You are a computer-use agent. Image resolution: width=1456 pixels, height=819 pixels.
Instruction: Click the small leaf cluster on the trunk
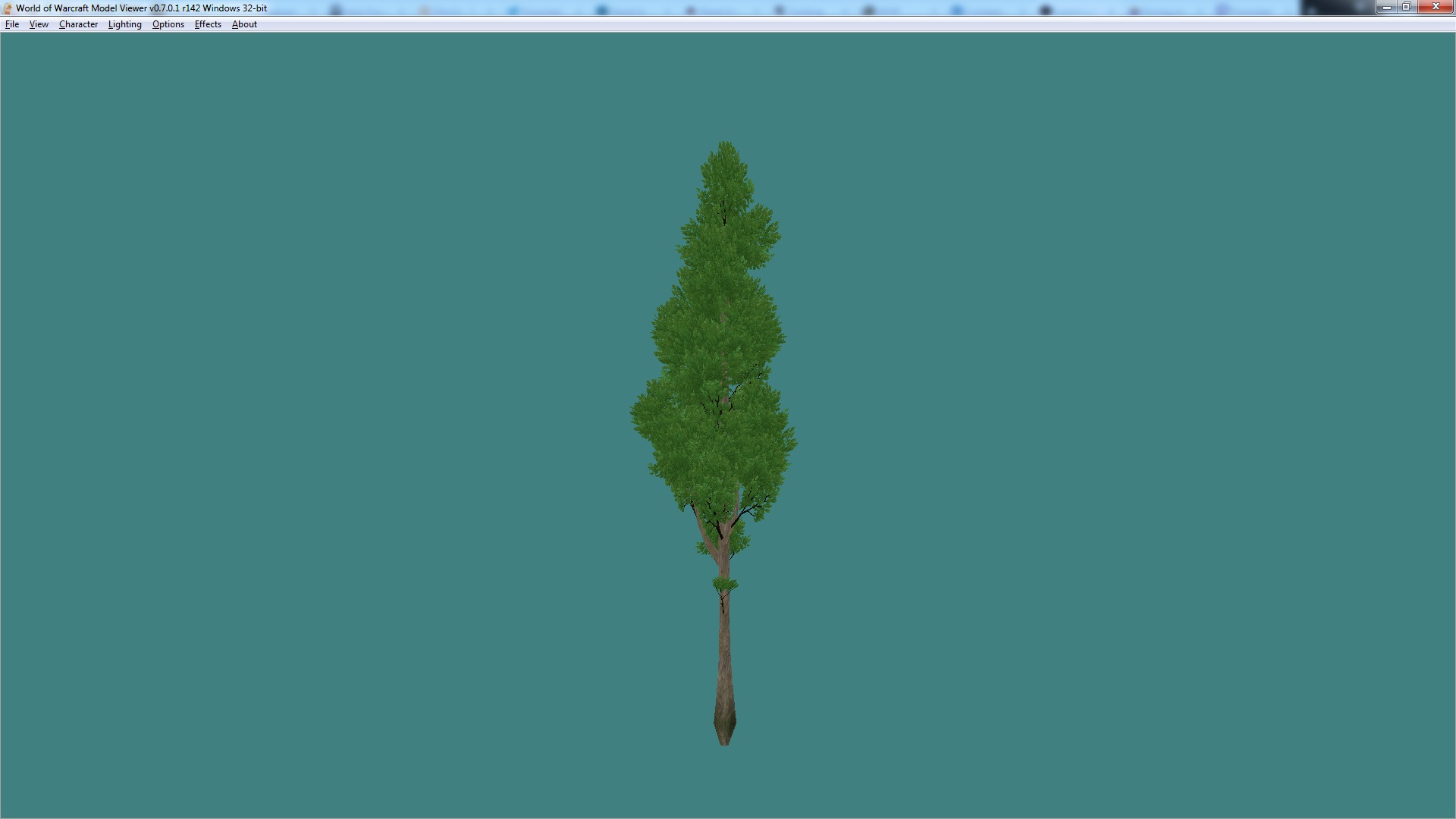click(724, 584)
